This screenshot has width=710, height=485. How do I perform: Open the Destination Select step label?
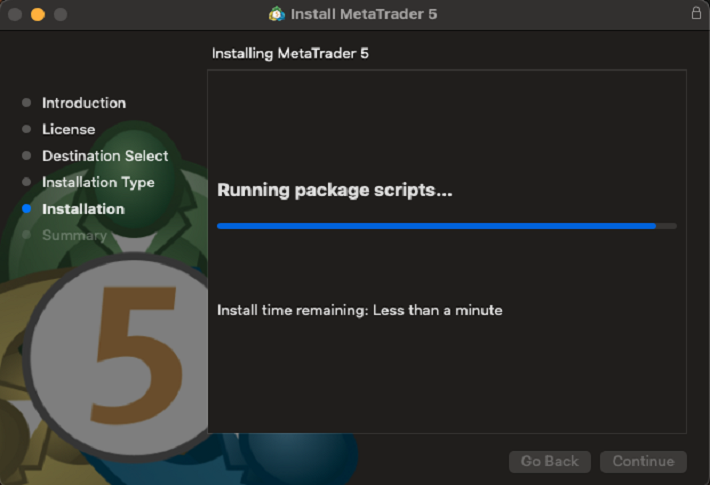tap(105, 156)
